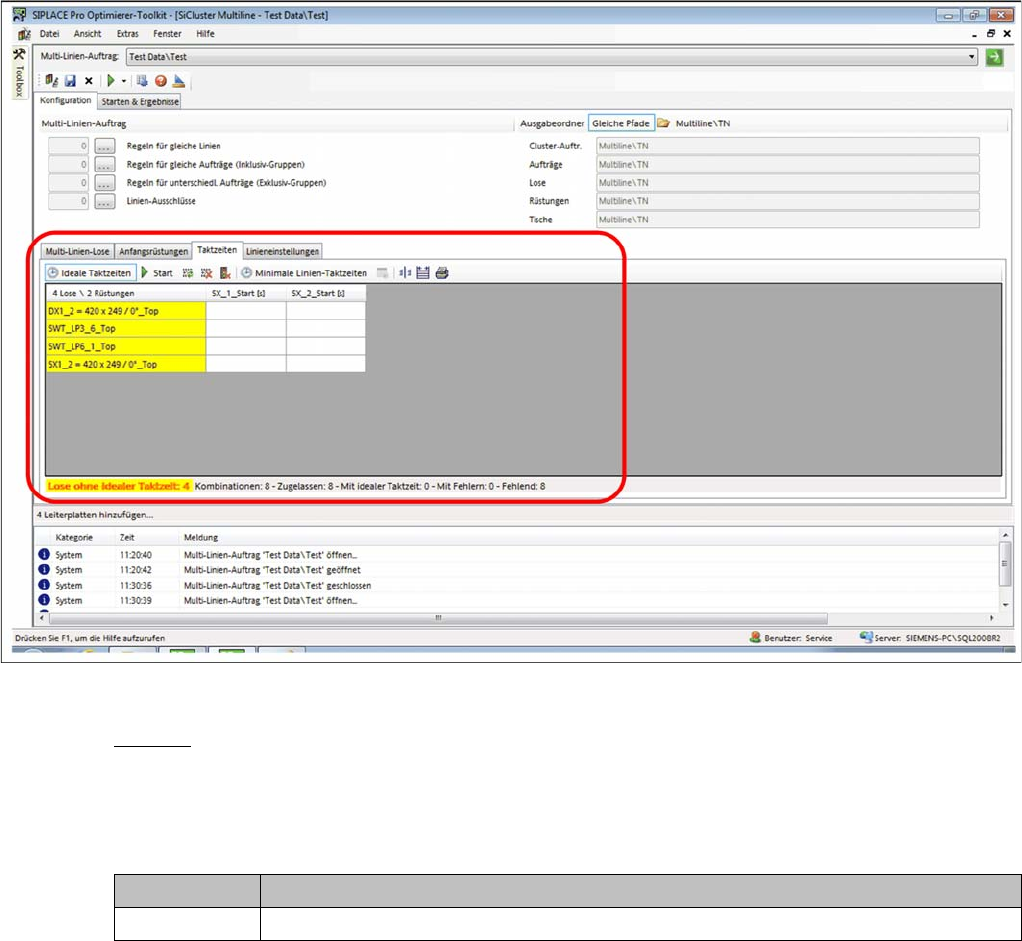1022x941 pixels.
Task: Click the edit multi-line job icon
Action: click(51, 81)
